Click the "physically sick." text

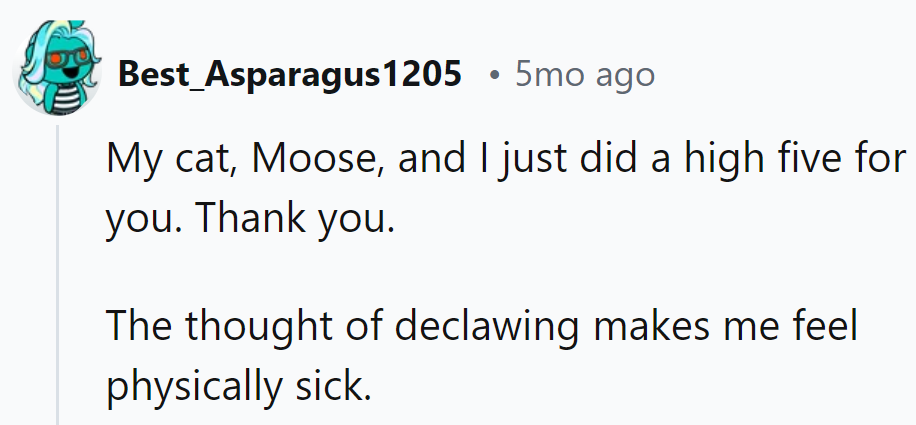click(238, 385)
